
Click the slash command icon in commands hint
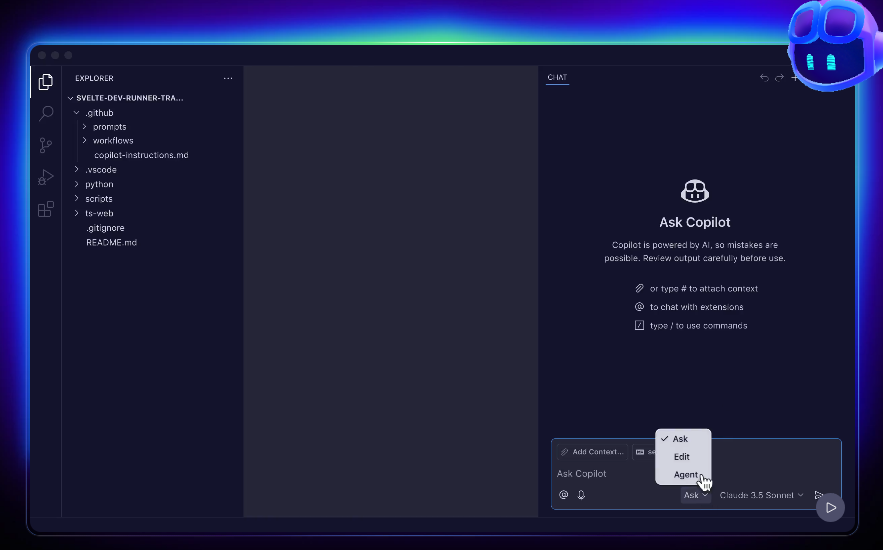point(639,325)
